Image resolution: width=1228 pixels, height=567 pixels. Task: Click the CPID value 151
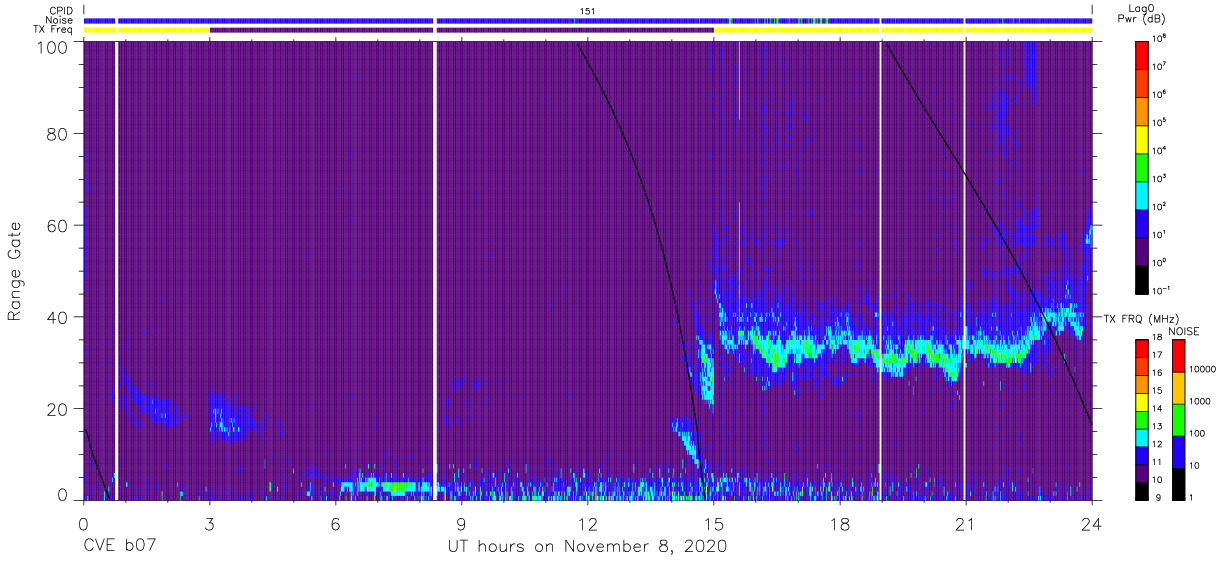pos(587,10)
